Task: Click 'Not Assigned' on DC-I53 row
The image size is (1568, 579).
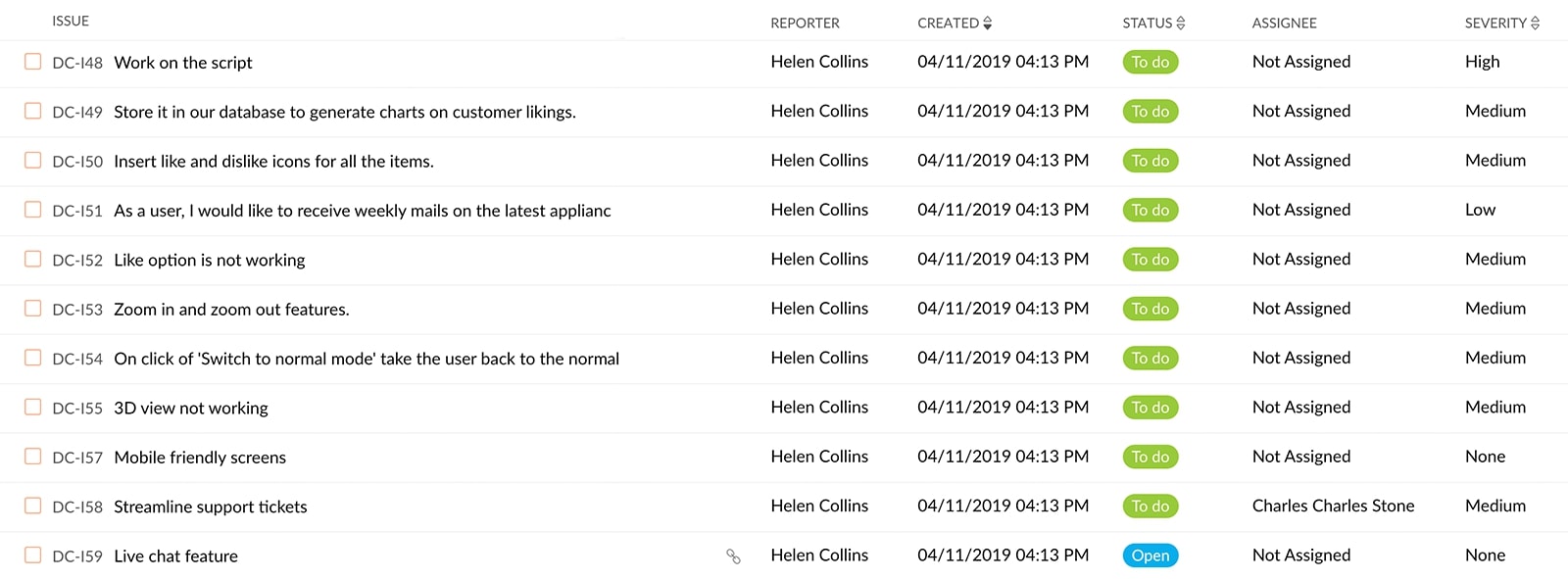Action: click(1301, 309)
